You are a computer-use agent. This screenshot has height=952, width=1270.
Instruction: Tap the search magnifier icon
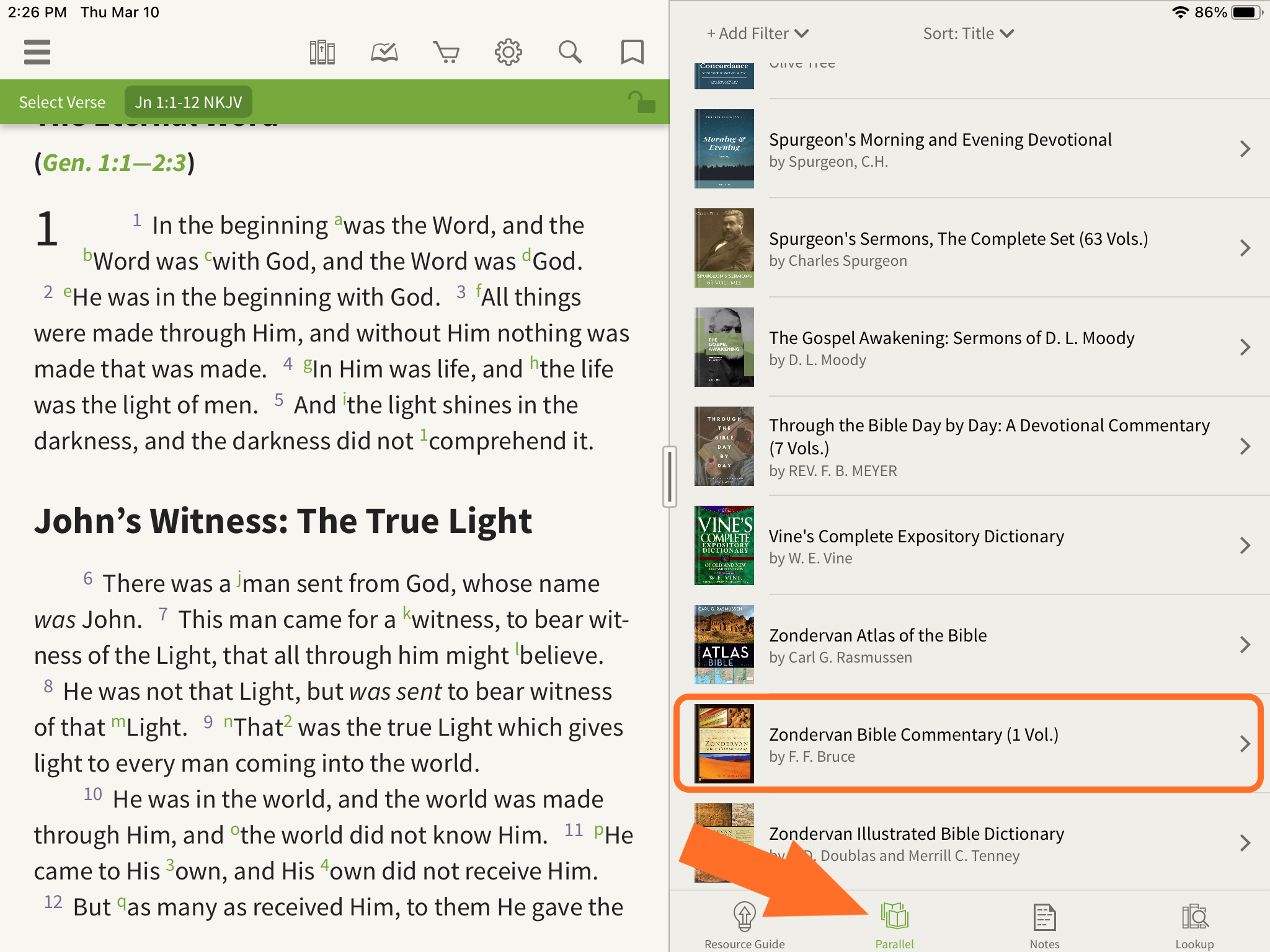(x=570, y=52)
